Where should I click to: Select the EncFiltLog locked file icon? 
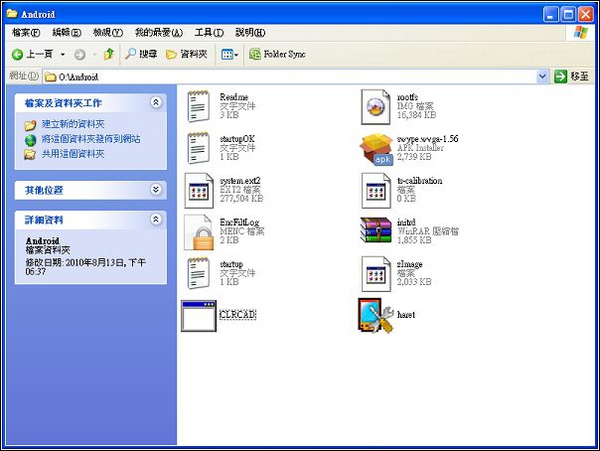[201, 231]
